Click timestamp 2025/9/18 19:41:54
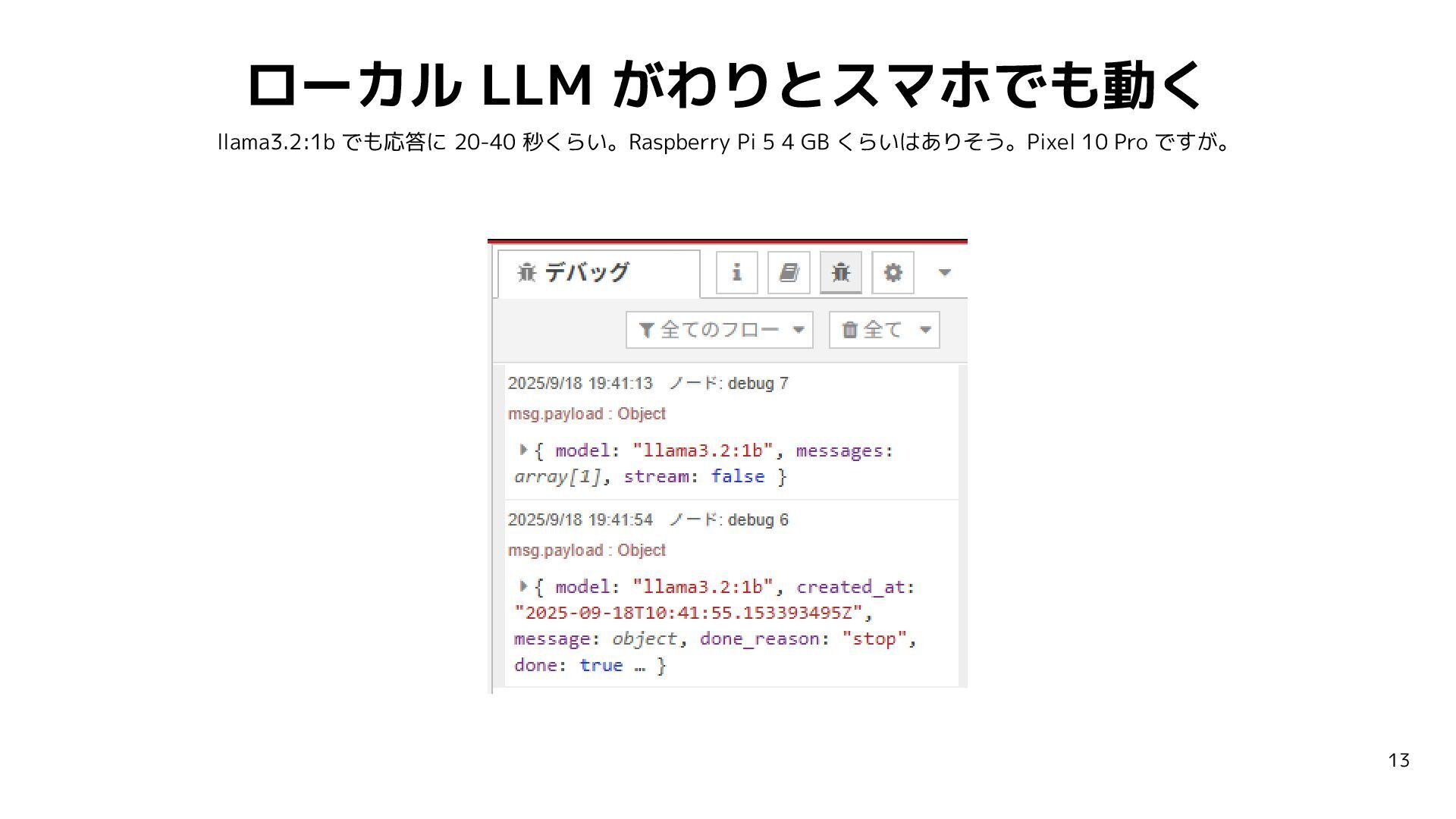This screenshot has height=819, width=1456. pyautogui.click(x=580, y=520)
